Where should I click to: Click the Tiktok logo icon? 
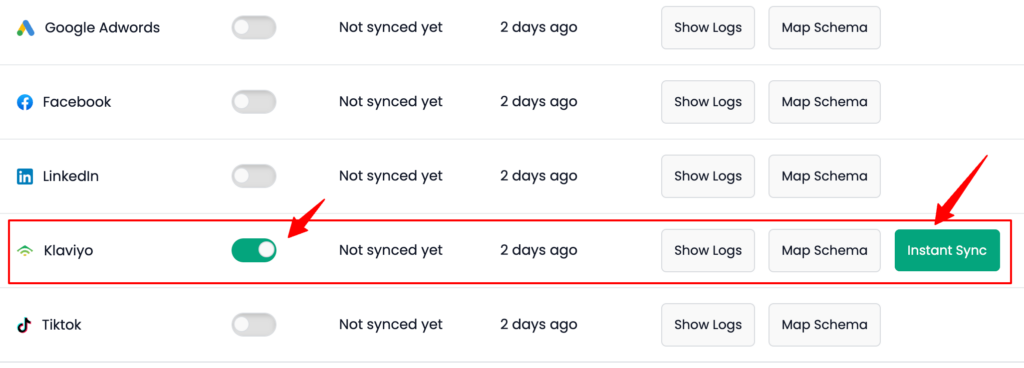click(24, 325)
